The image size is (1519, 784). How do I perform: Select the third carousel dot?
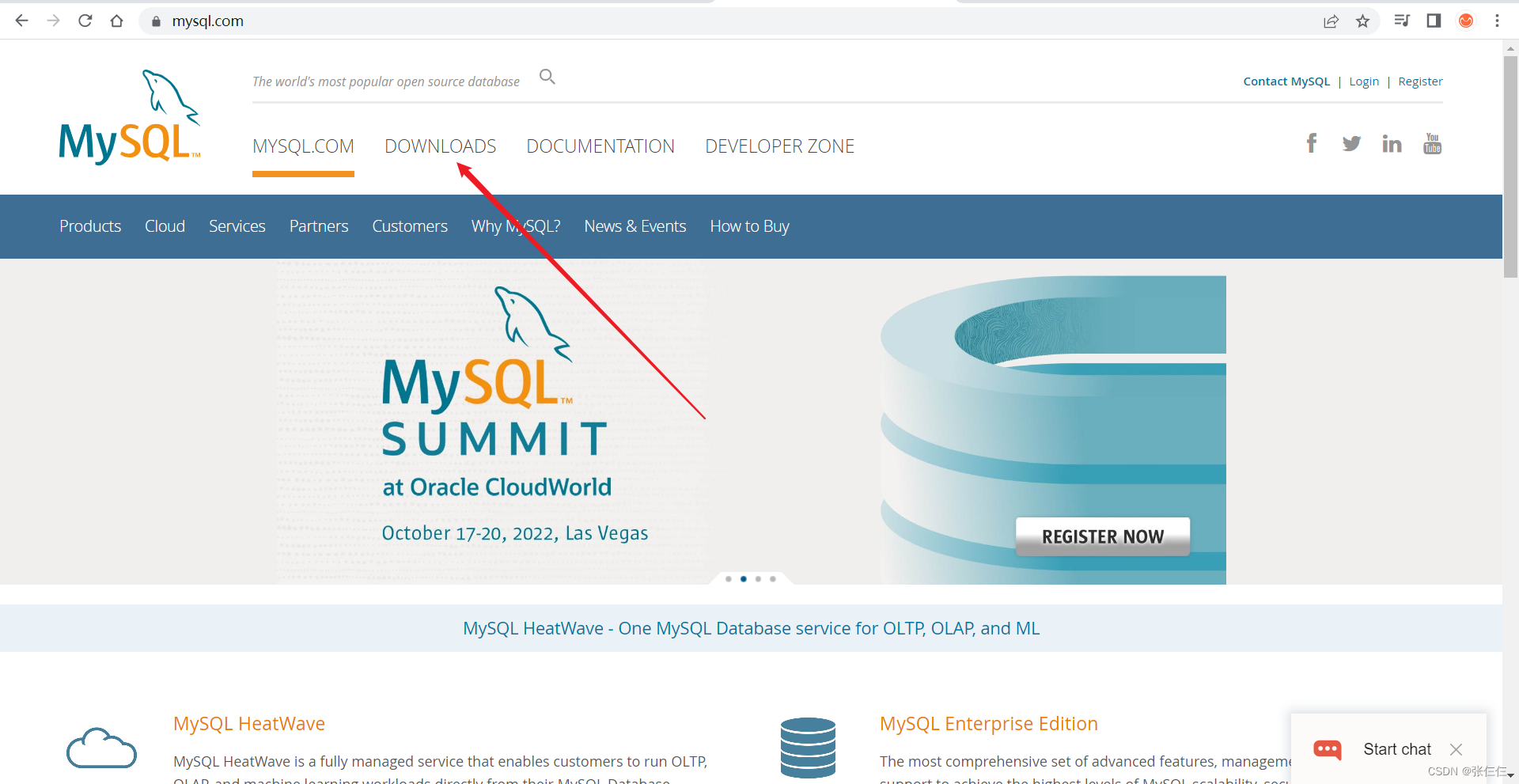click(758, 578)
